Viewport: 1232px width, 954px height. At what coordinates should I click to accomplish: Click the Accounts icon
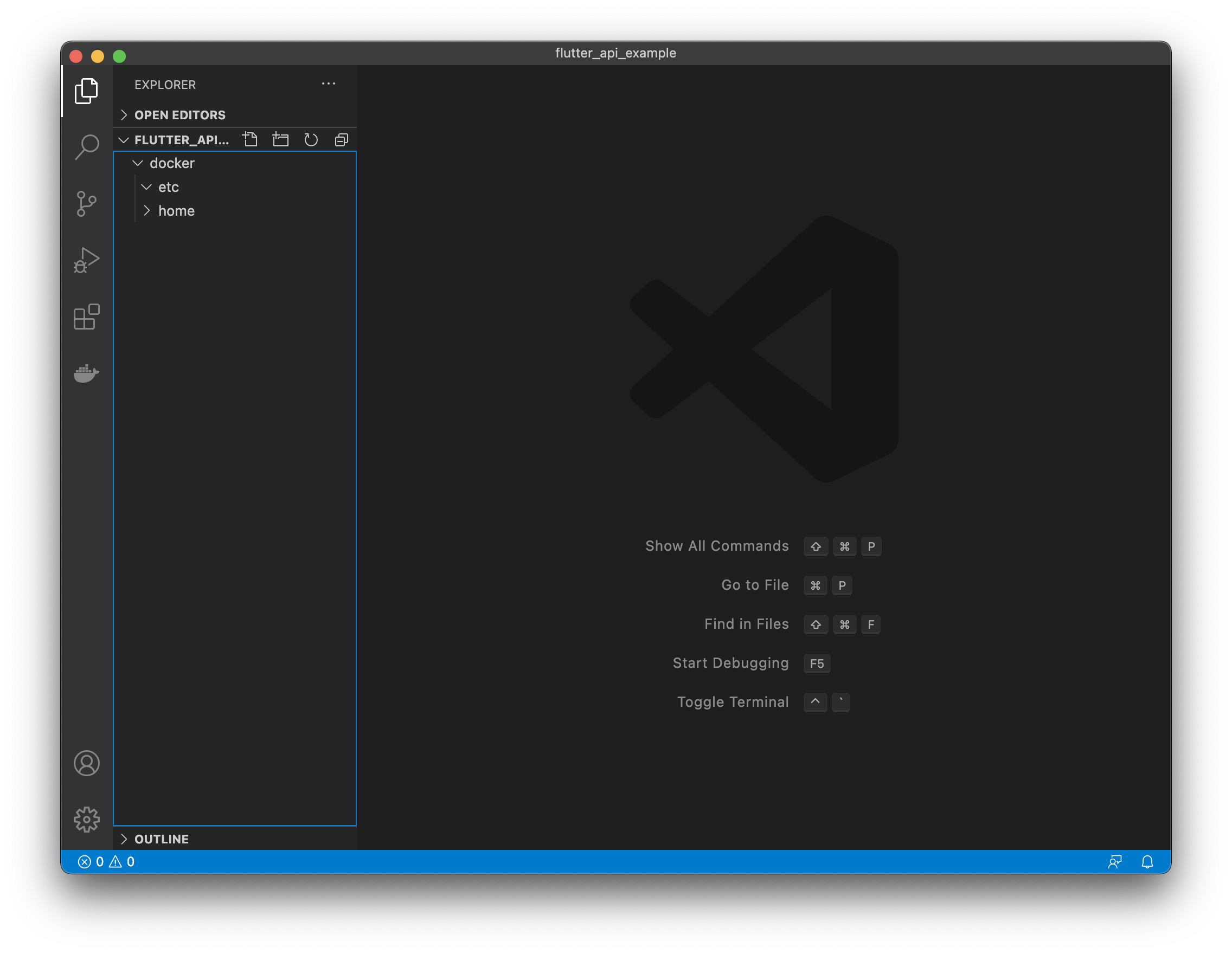click(86, 763)
